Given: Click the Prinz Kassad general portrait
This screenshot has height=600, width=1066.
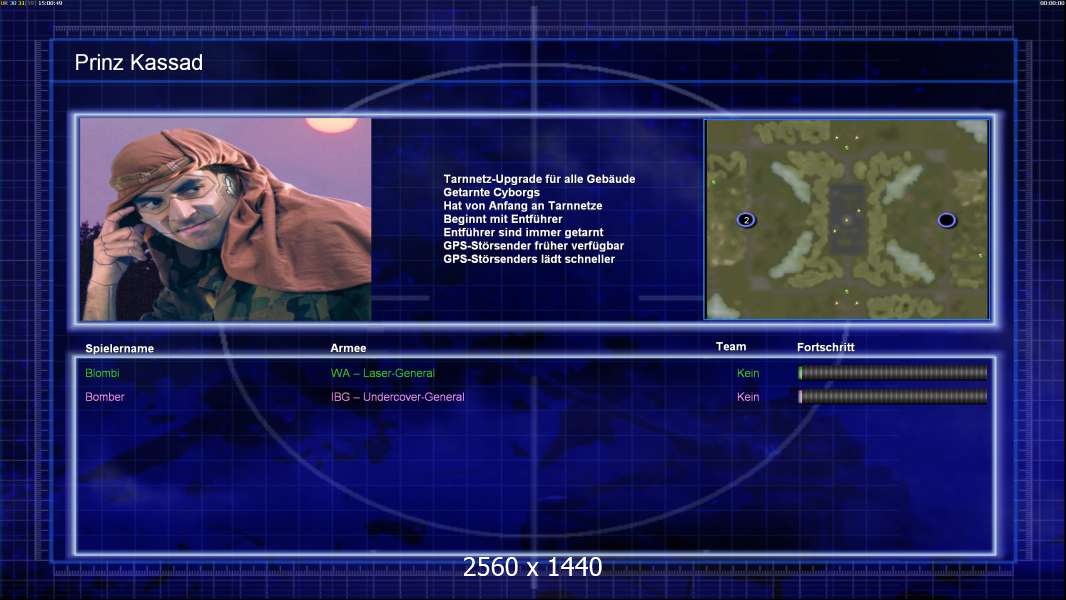Looking at the screenshot, I should [x=226, y=219].
